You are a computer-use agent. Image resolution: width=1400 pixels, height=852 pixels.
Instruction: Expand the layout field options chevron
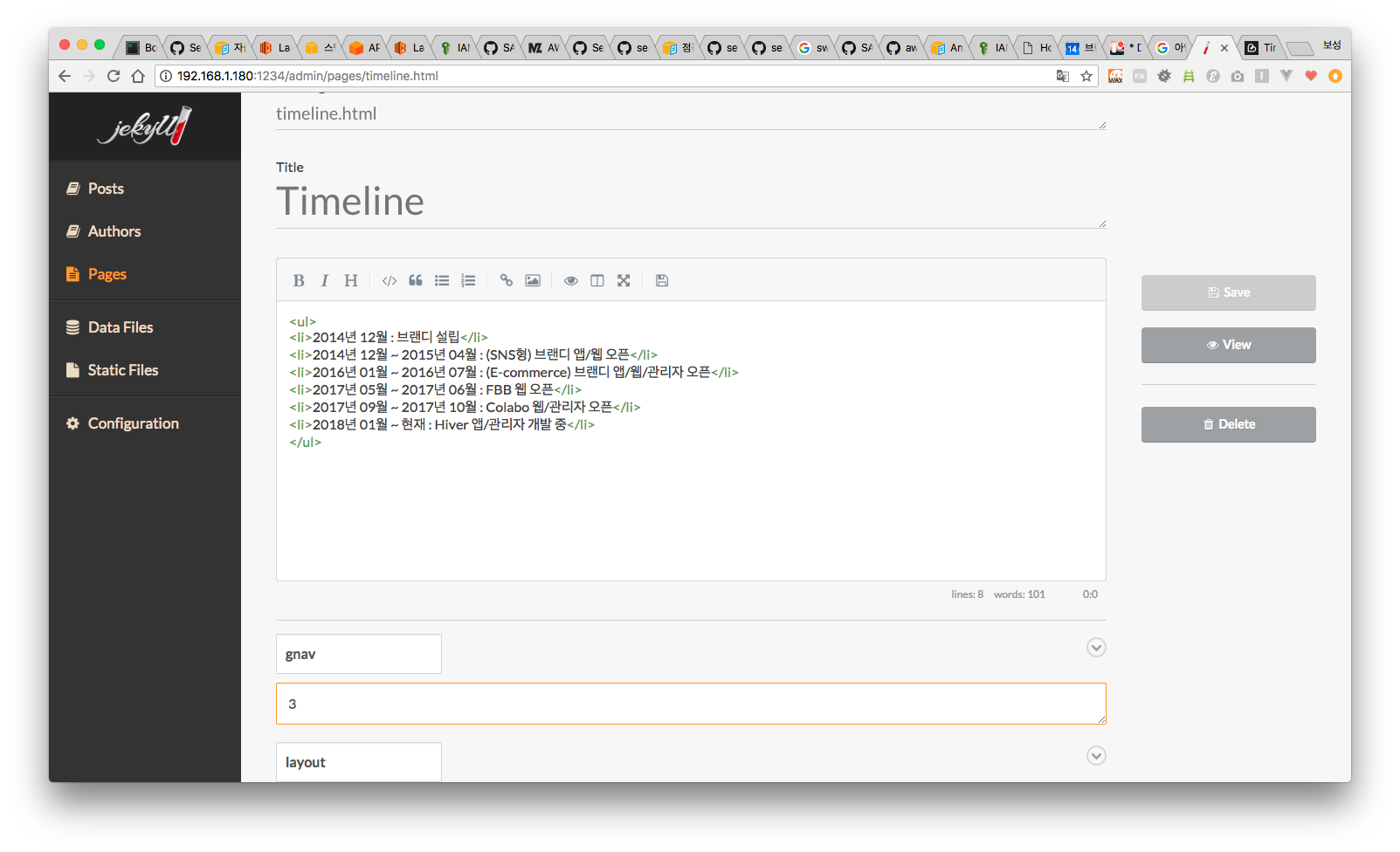[x=1096, y=756]
